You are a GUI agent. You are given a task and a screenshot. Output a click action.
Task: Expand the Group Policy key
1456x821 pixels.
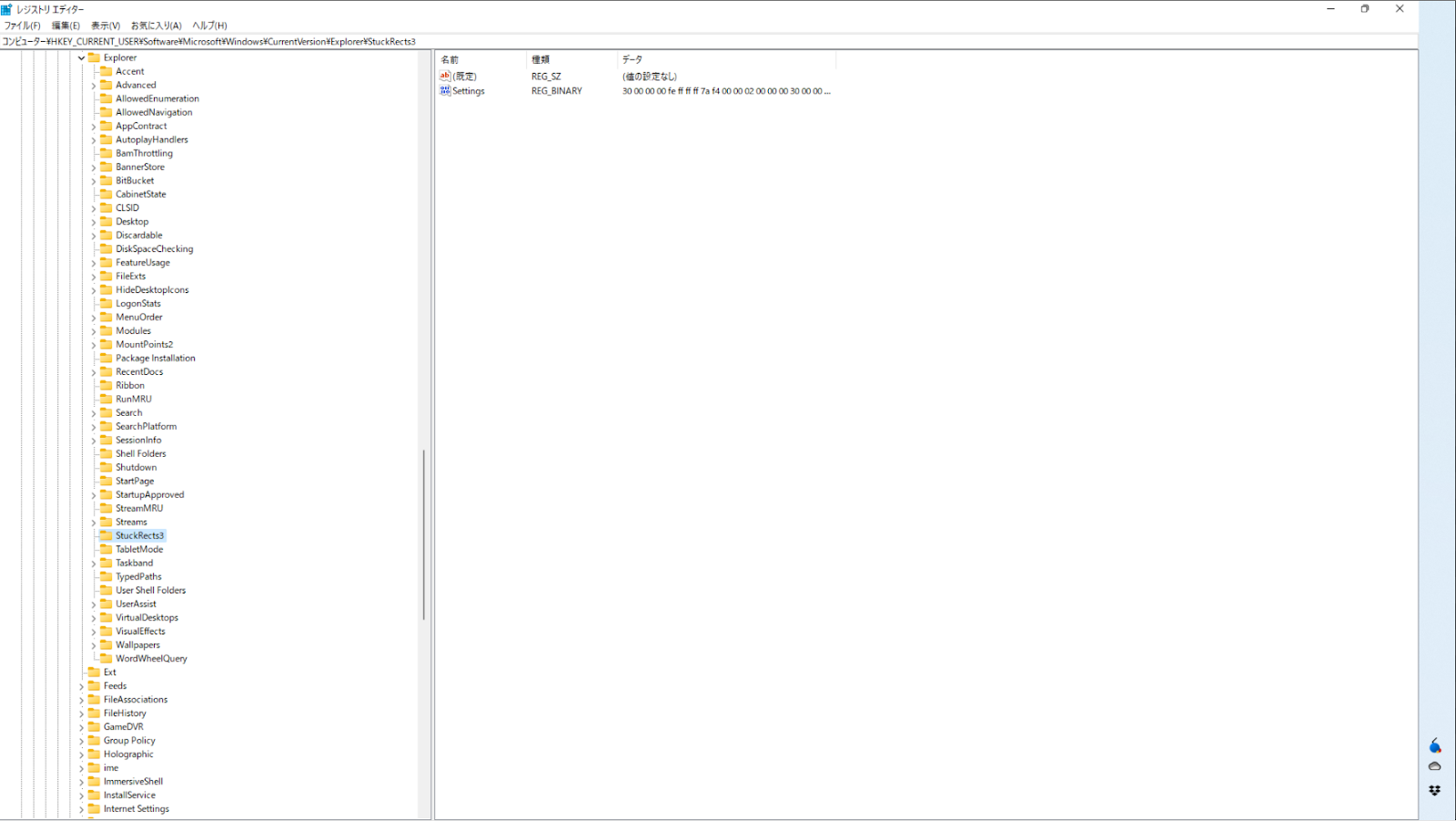tap(81, 741)
